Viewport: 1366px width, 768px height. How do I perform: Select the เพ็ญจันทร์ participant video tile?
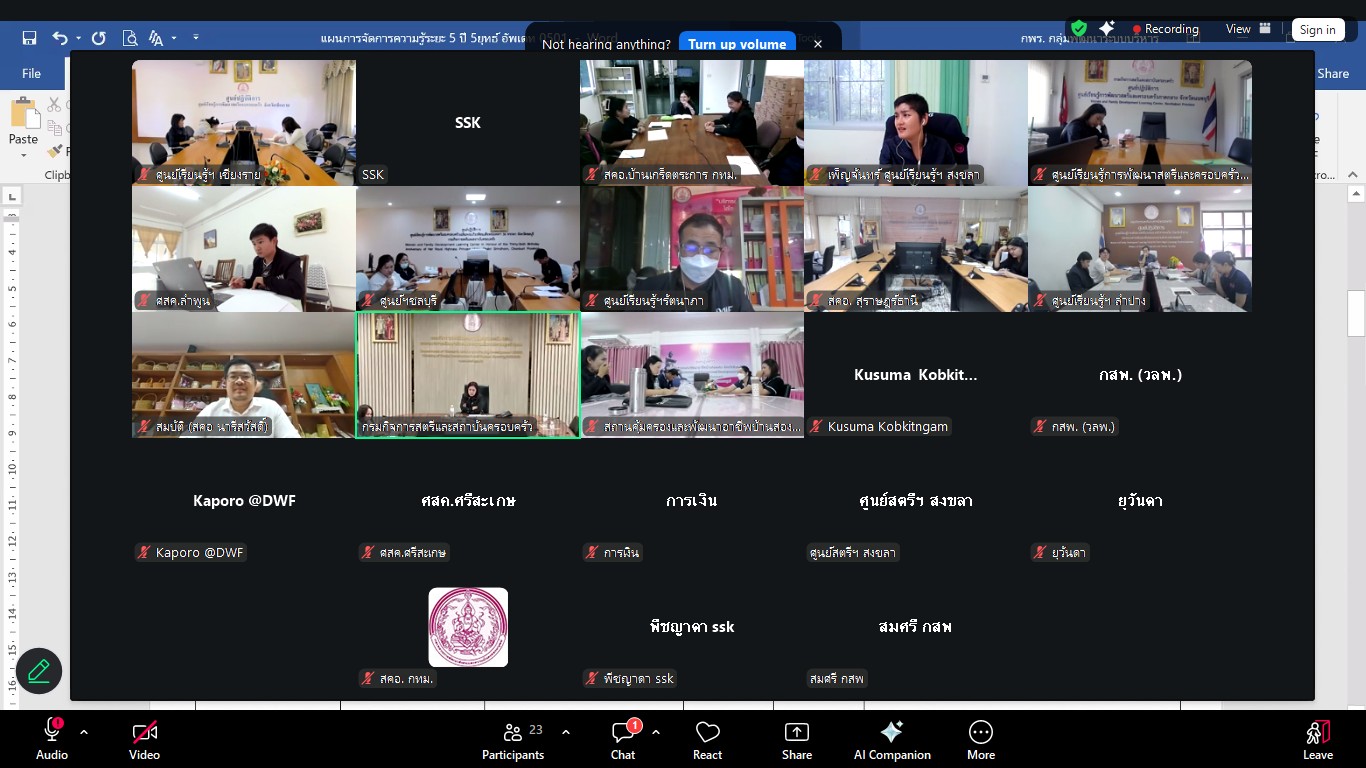point(915,122)
